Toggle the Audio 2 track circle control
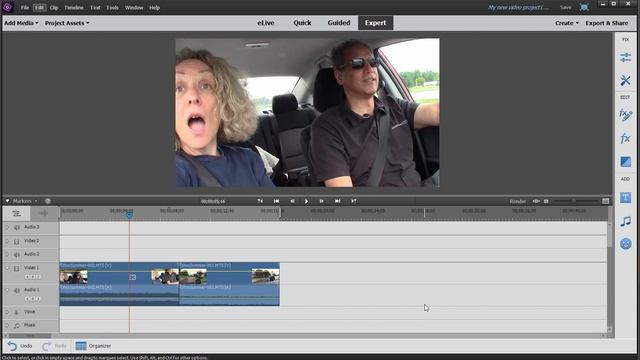 (7, 254)
